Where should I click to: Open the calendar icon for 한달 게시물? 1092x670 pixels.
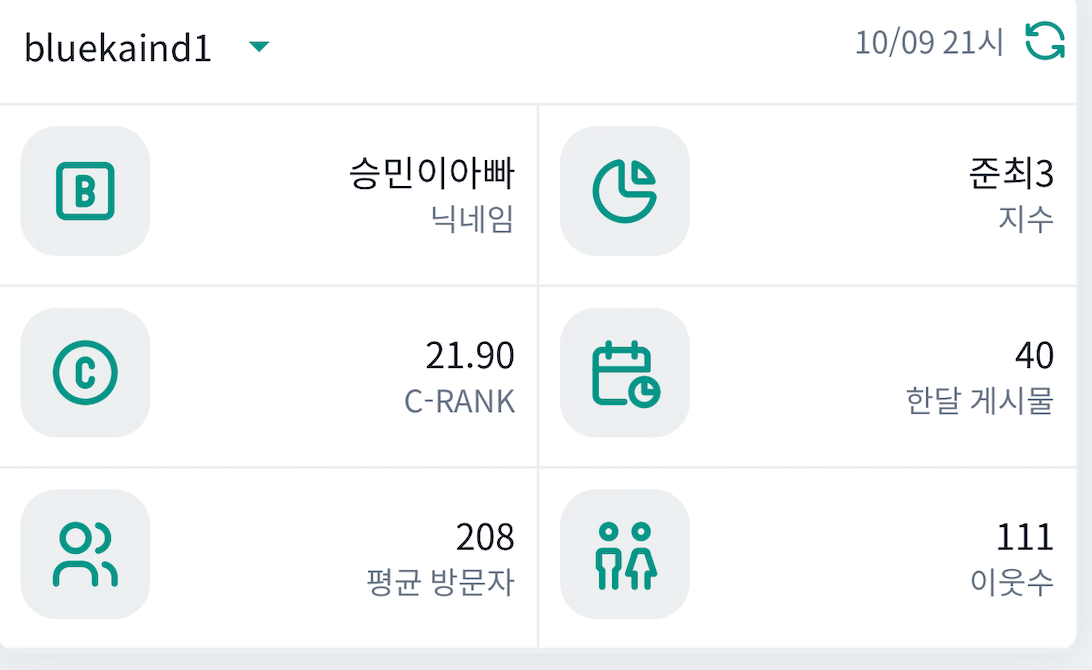coord(624,372)
